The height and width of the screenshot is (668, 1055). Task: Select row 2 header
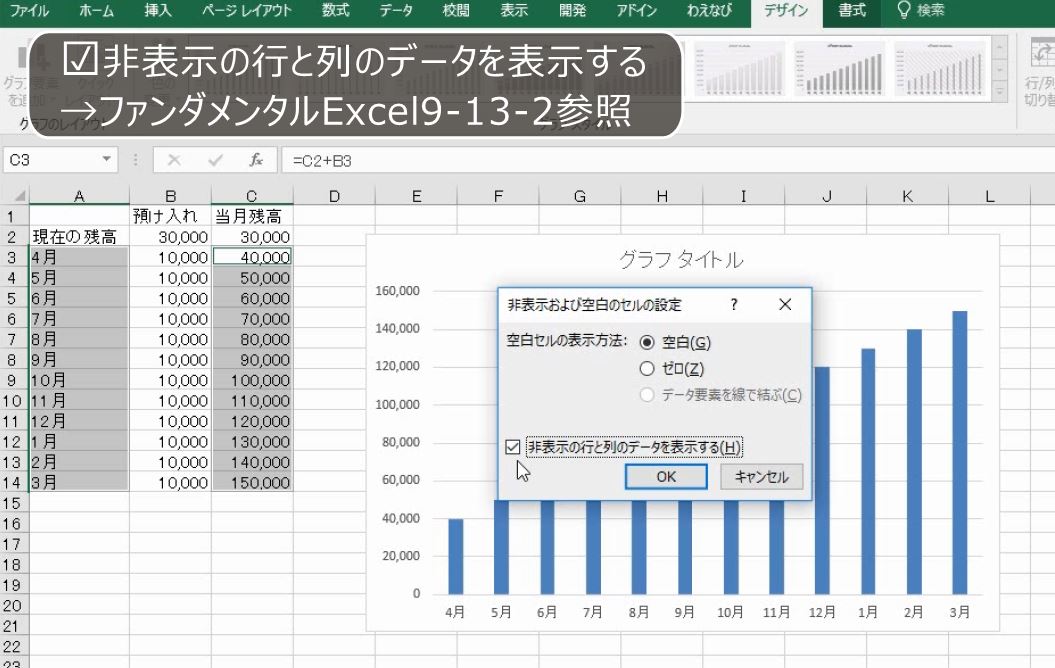tap(12, 237)
